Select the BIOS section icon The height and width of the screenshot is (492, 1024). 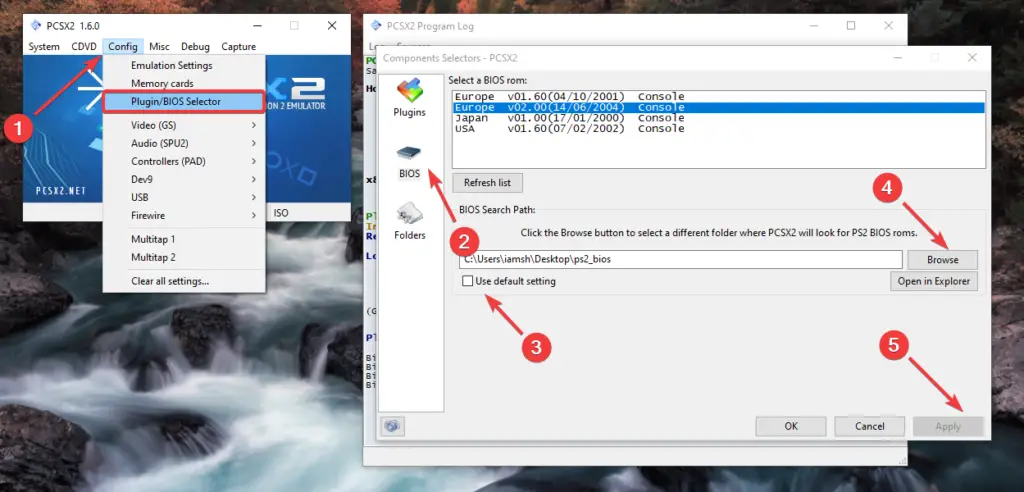point(409,154)
